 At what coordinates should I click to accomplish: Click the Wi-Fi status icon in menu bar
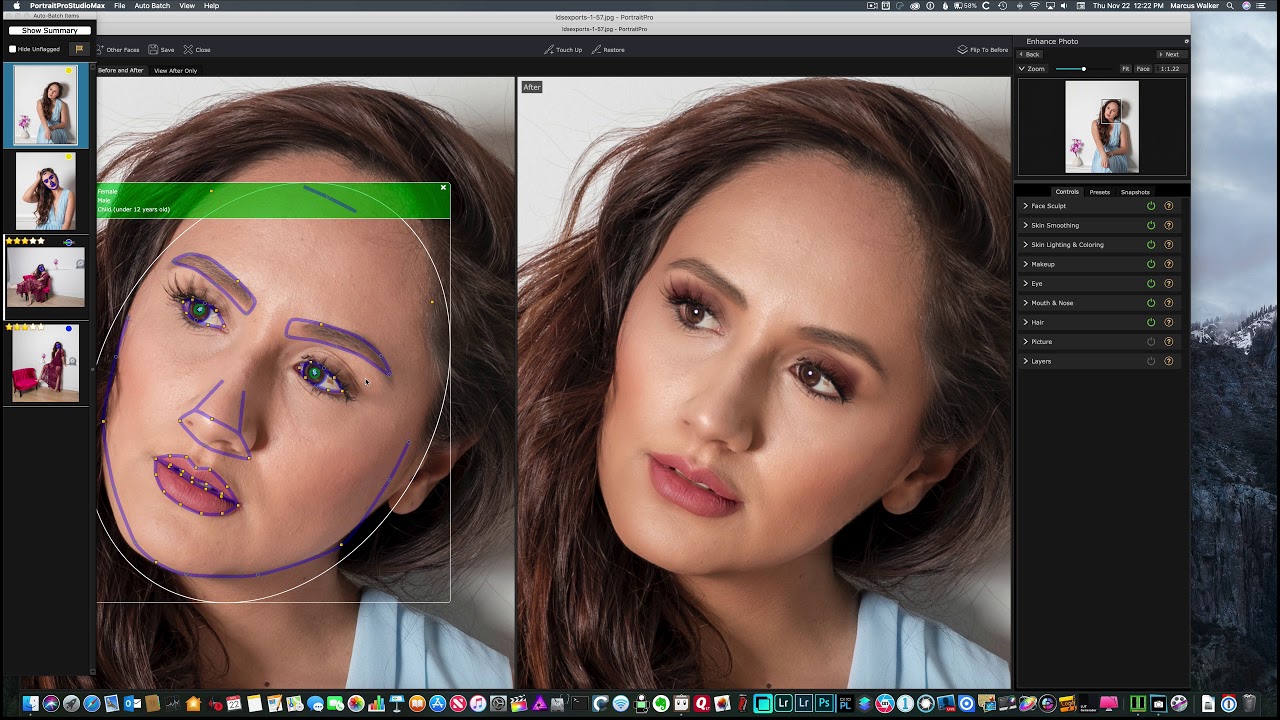click(x=1034, y=5)
